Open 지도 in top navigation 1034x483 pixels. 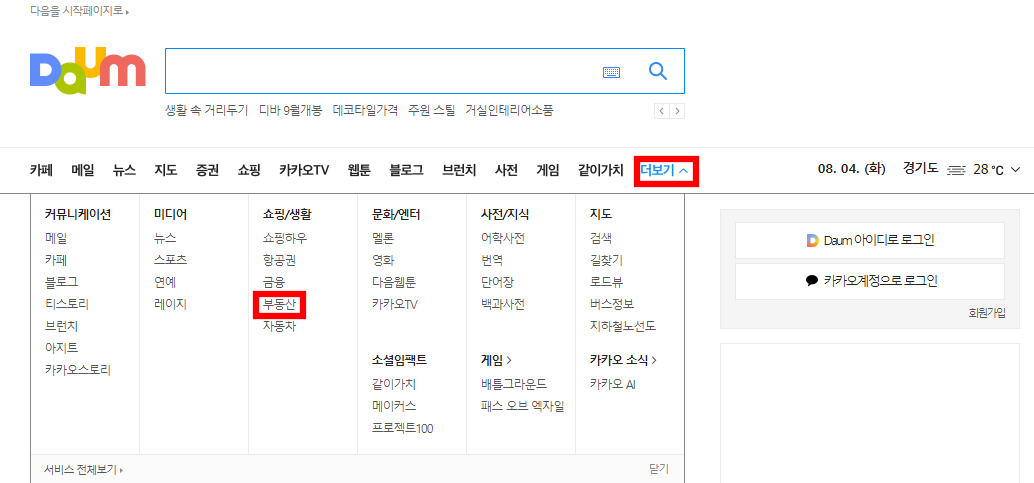(166, 170)
